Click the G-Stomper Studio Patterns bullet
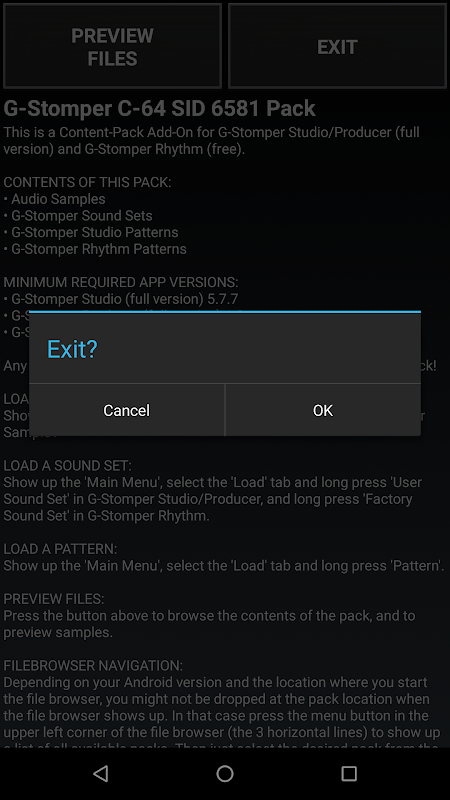450x800 pixels. pos(91,232)
